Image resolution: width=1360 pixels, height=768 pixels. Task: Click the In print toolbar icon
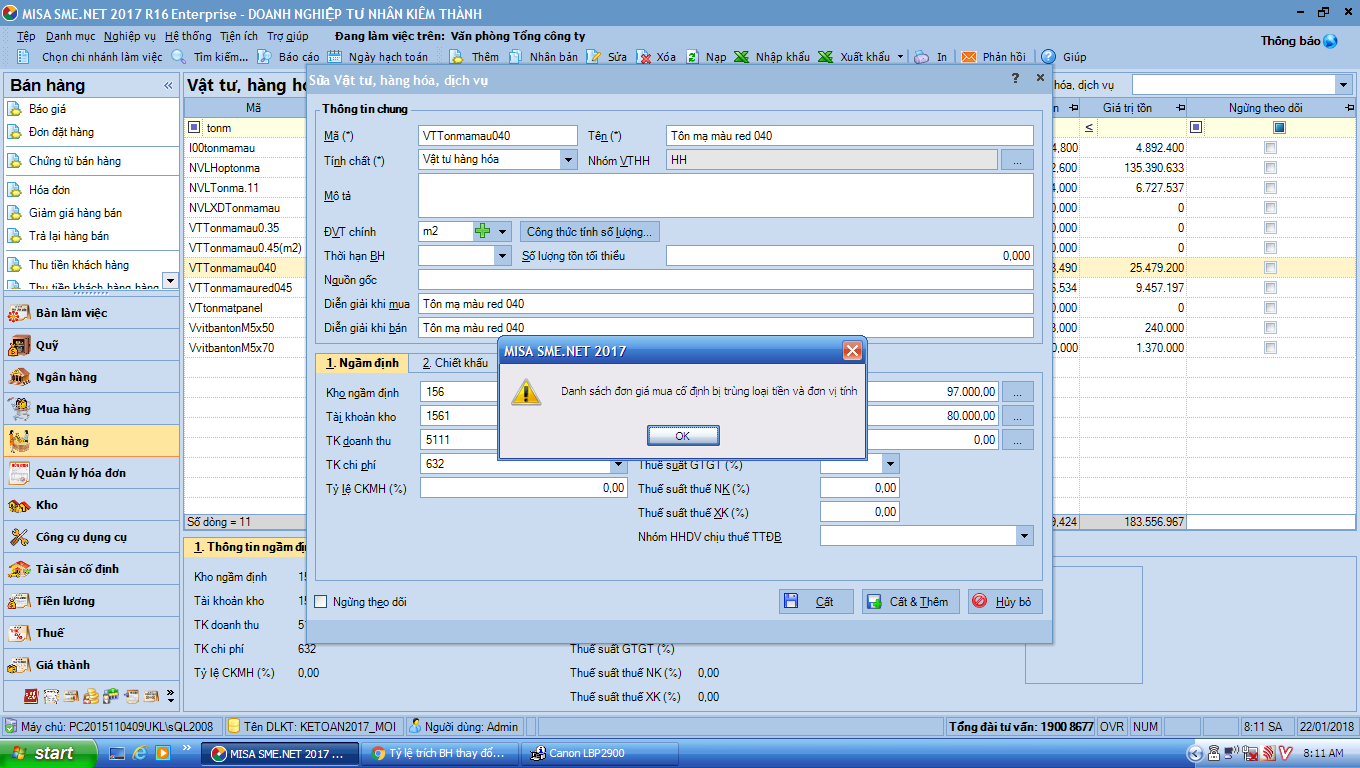(x=921, y=57)
